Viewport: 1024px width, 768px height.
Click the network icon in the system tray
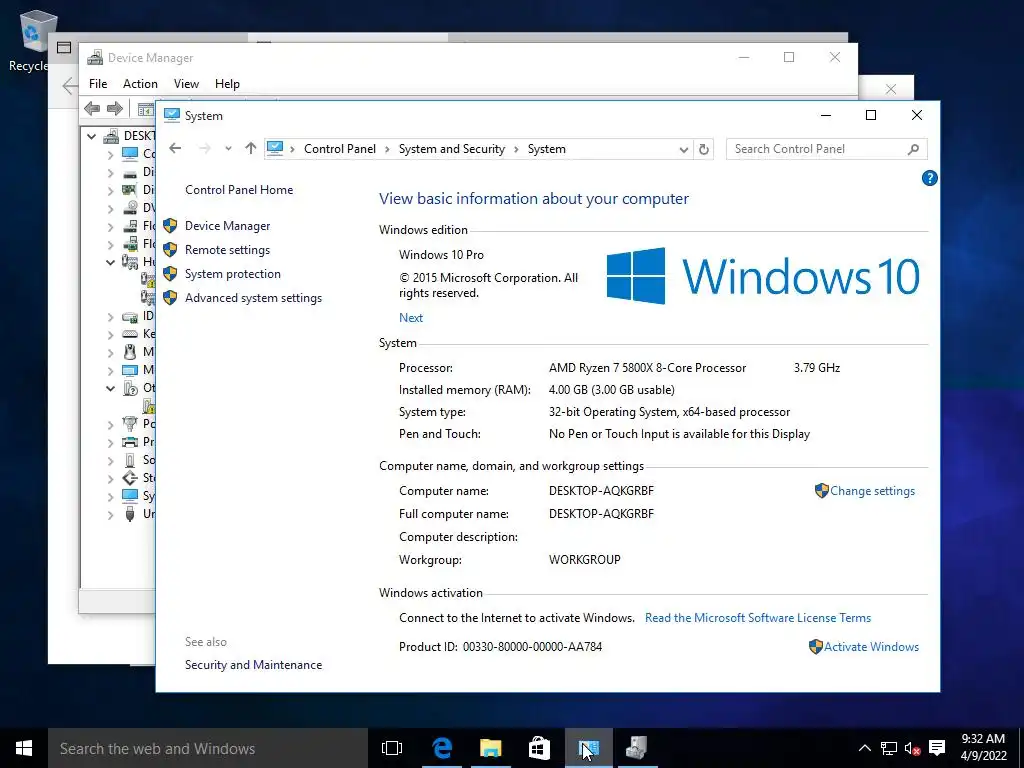(x=888, y=748)
